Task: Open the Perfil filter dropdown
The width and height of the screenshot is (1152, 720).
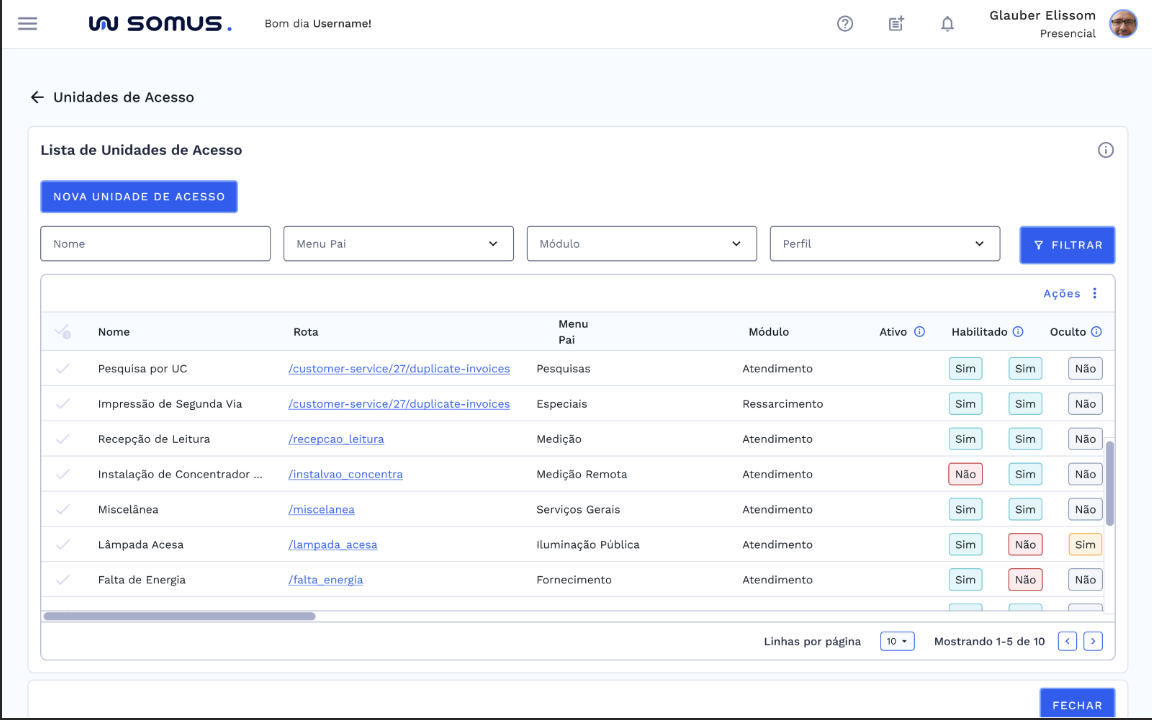Action: (884, 244)
